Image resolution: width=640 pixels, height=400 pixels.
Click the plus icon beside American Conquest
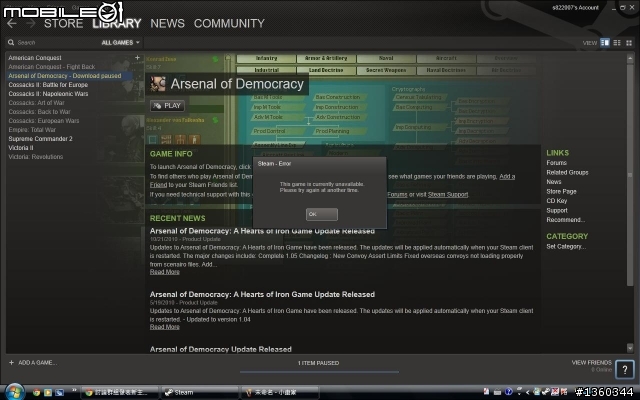tap(137, 58)
